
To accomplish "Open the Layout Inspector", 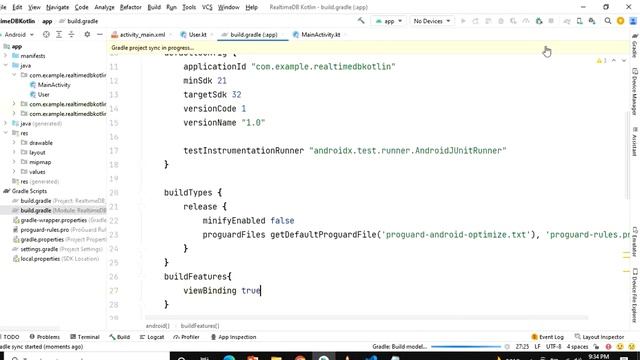I will coord(599,337).
